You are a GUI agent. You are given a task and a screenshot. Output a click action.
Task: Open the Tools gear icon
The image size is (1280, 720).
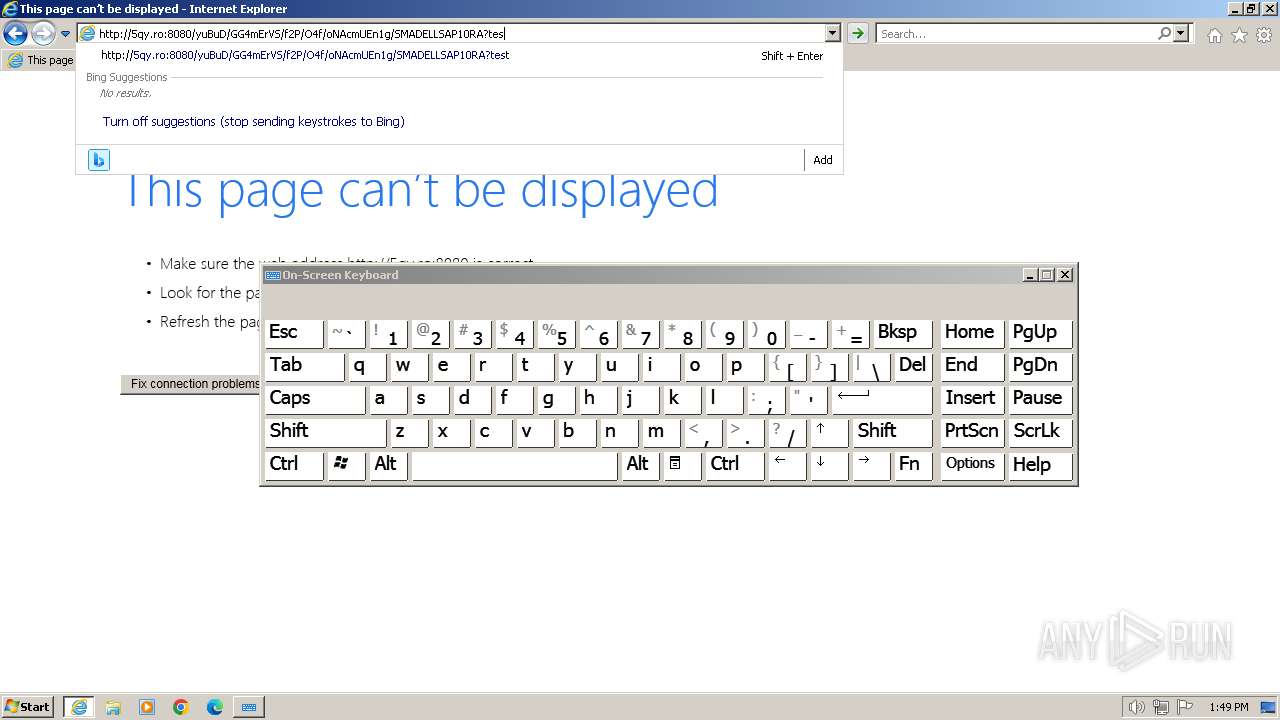tap(1264, 35)
